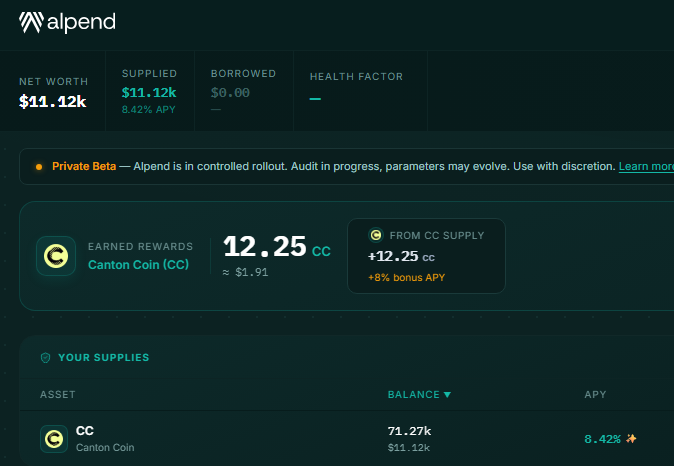
Task: Click the 12.25 CC earned rewards amount
Action: (277, 247)
